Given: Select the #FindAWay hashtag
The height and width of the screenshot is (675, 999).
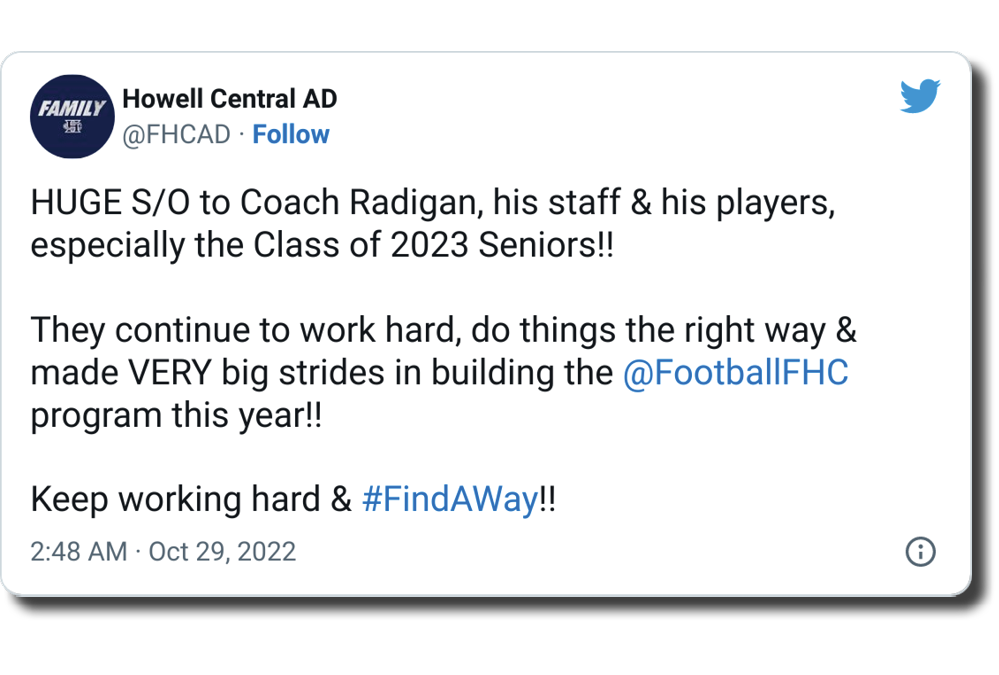Looking at the screenshot, I should 449,500.
